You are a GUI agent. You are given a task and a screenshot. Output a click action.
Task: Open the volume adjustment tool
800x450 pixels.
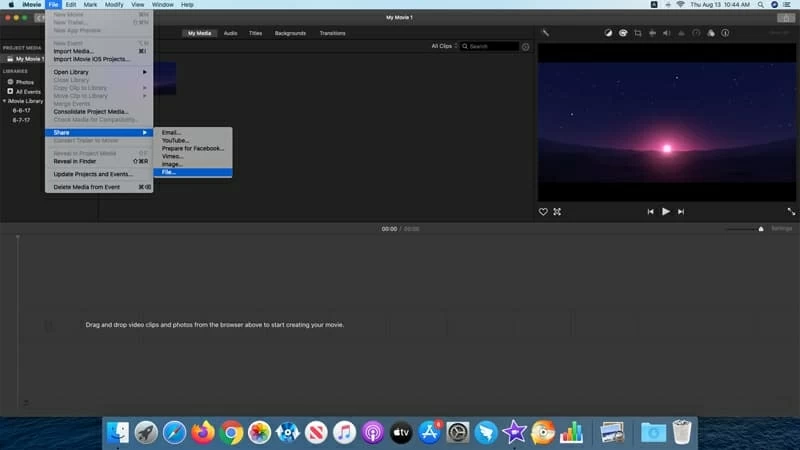[x=667, y=33]
